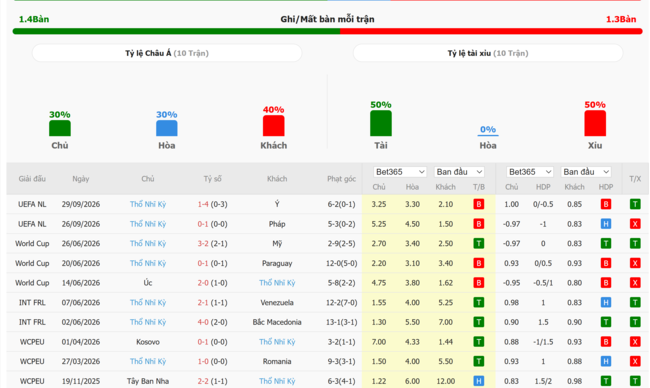Click the green T T/X badge in the Mỹ row

coord(635,243)
